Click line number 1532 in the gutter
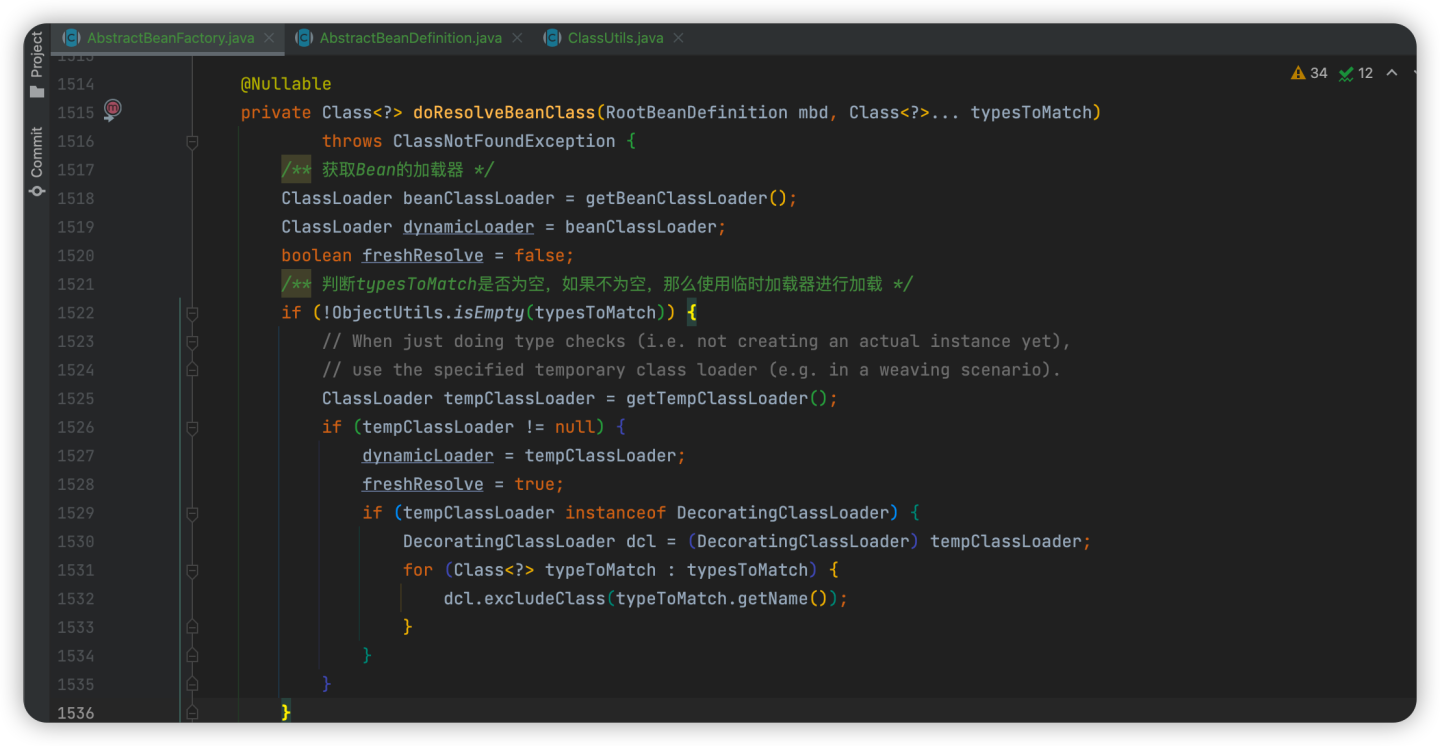Screen dimensions: 1440x746 [x=75, y=598]
